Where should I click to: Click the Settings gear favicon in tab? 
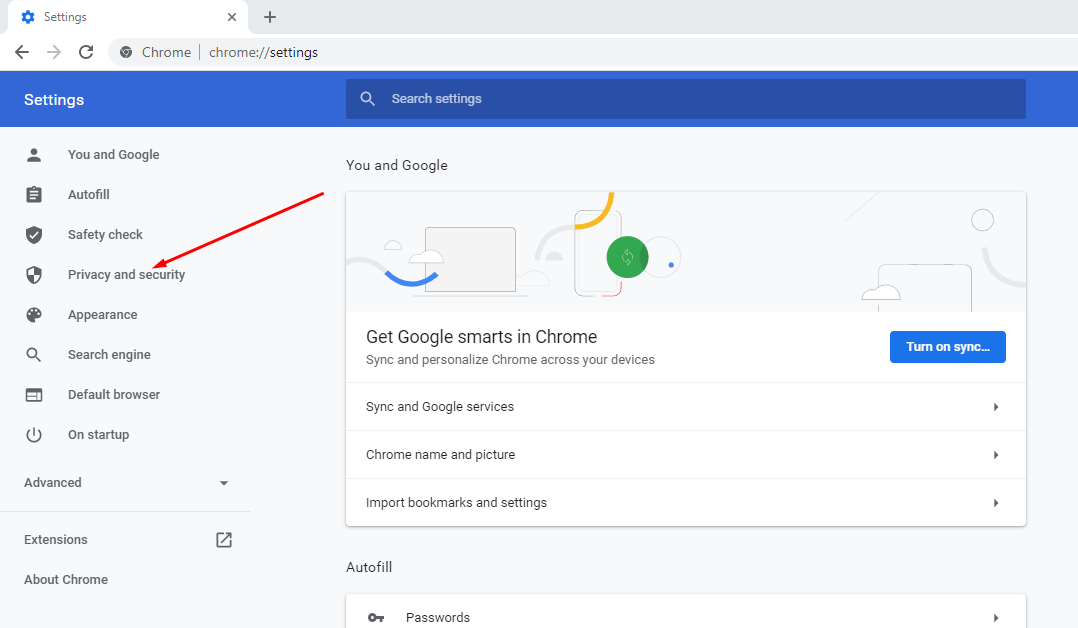(x=28, y=17)
